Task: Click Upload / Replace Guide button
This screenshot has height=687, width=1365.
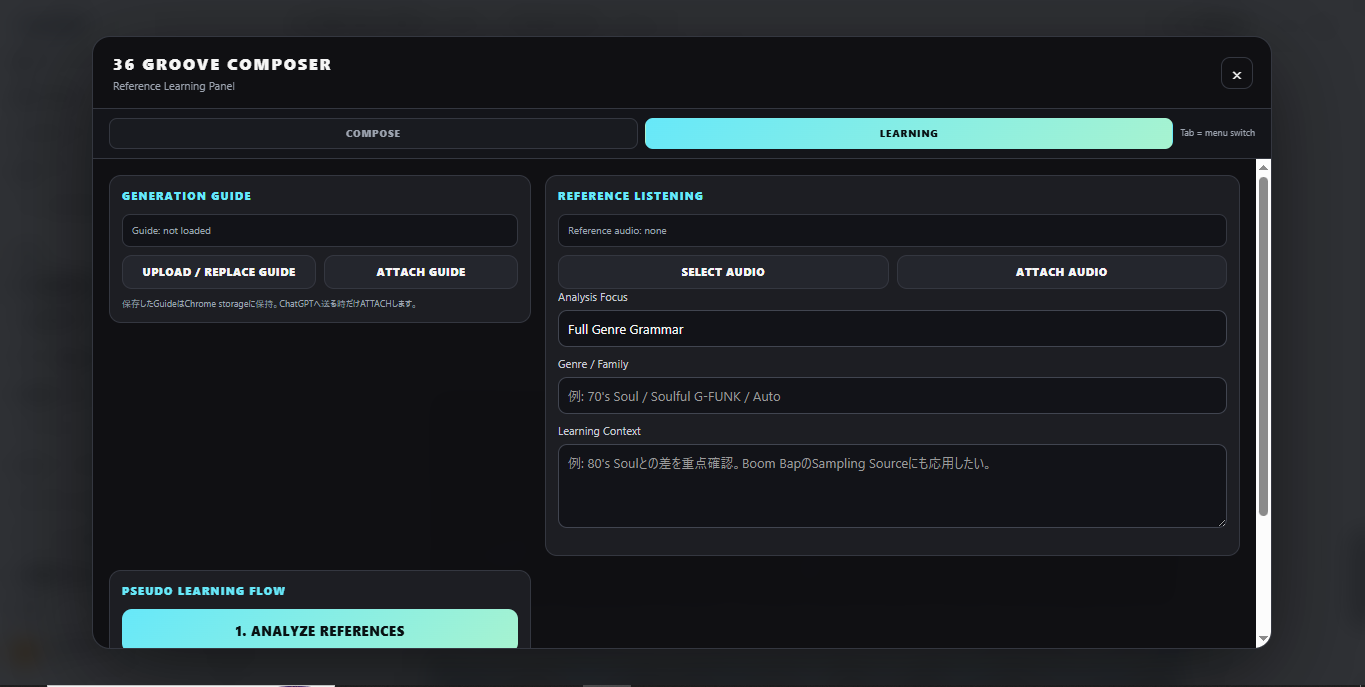Action: (x=219, y=272)
